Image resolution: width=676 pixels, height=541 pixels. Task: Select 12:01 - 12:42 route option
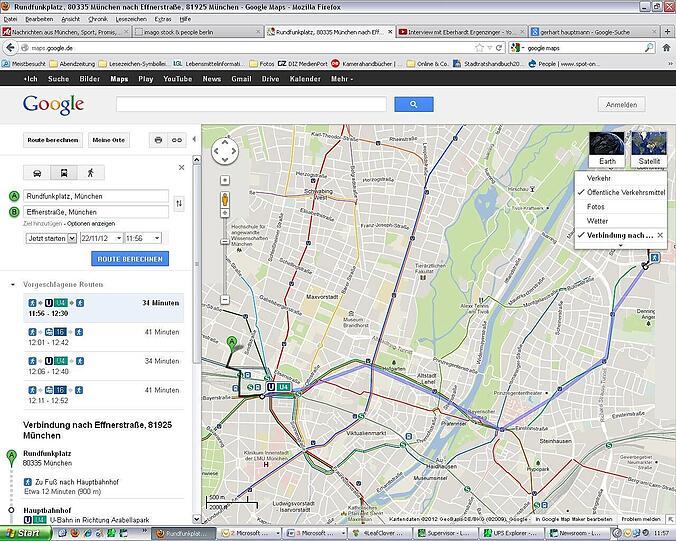[103, 337]
